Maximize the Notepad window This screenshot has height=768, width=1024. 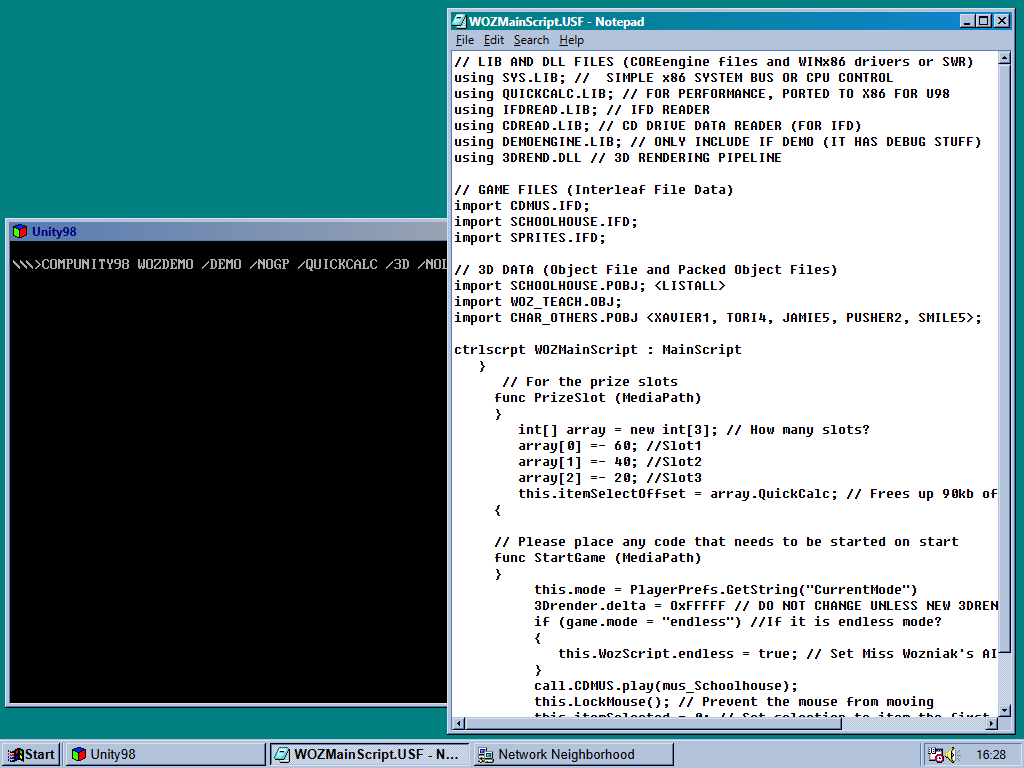point(984,22)
